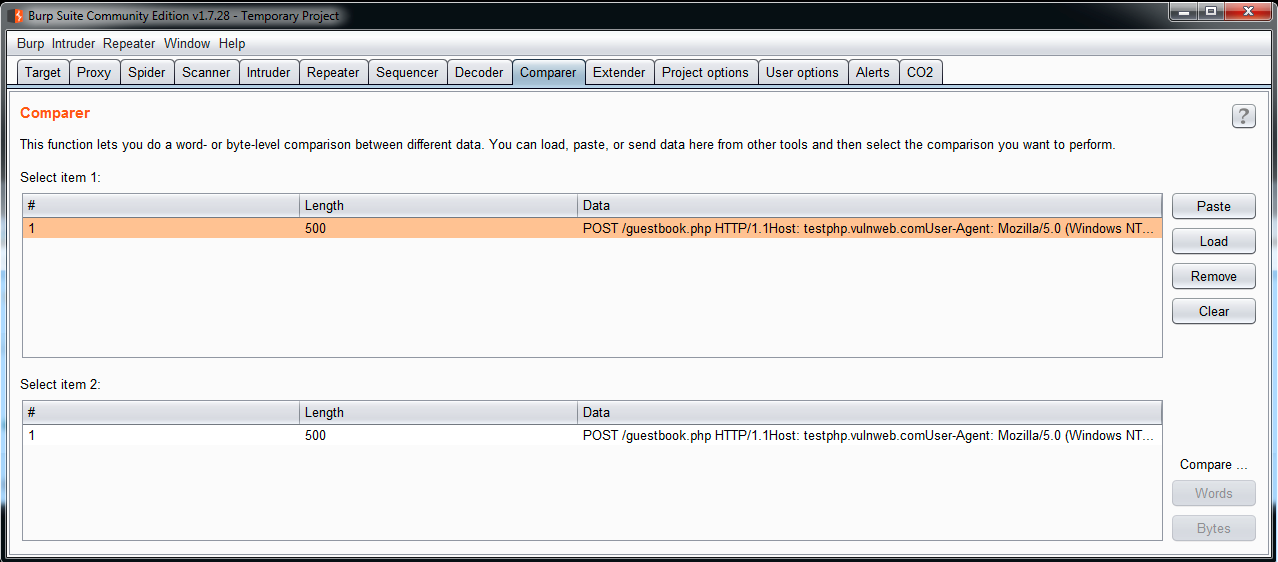The image size is (1278, 562).
Task: Sort item 2 table by Length column
Action: point(439,412)
